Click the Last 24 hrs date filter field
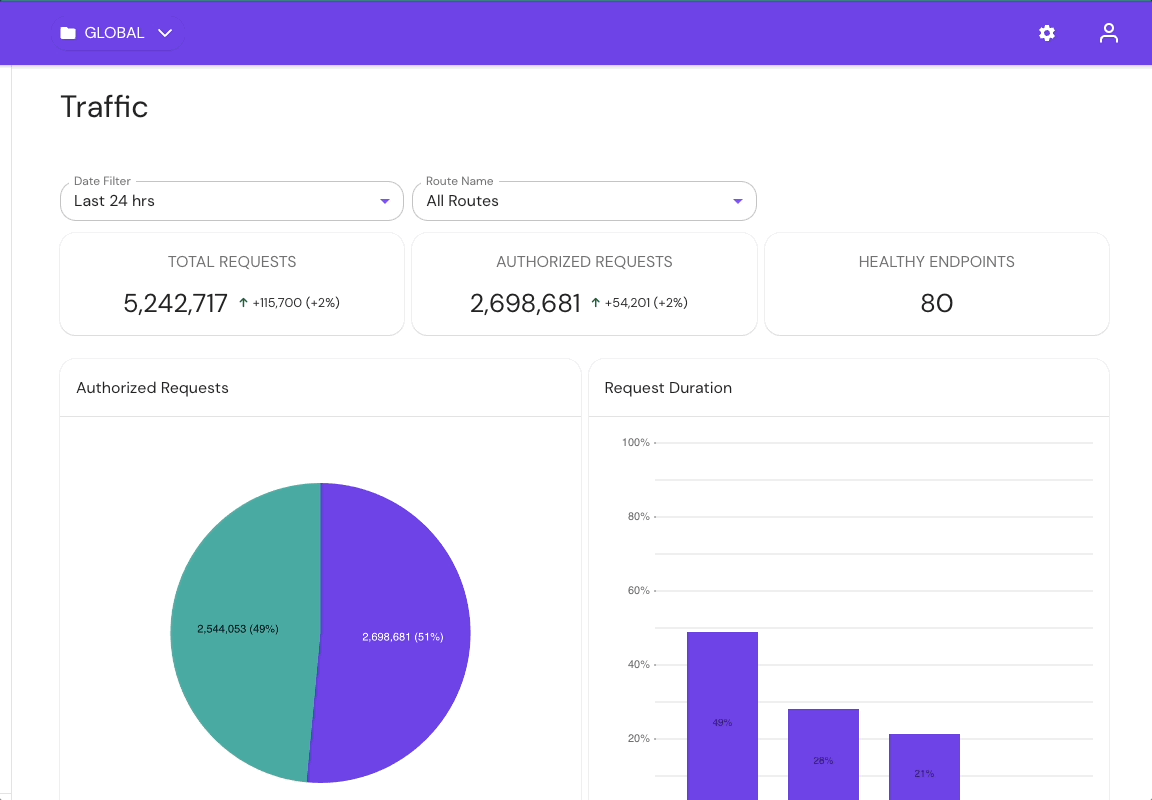 pos(220,201)
